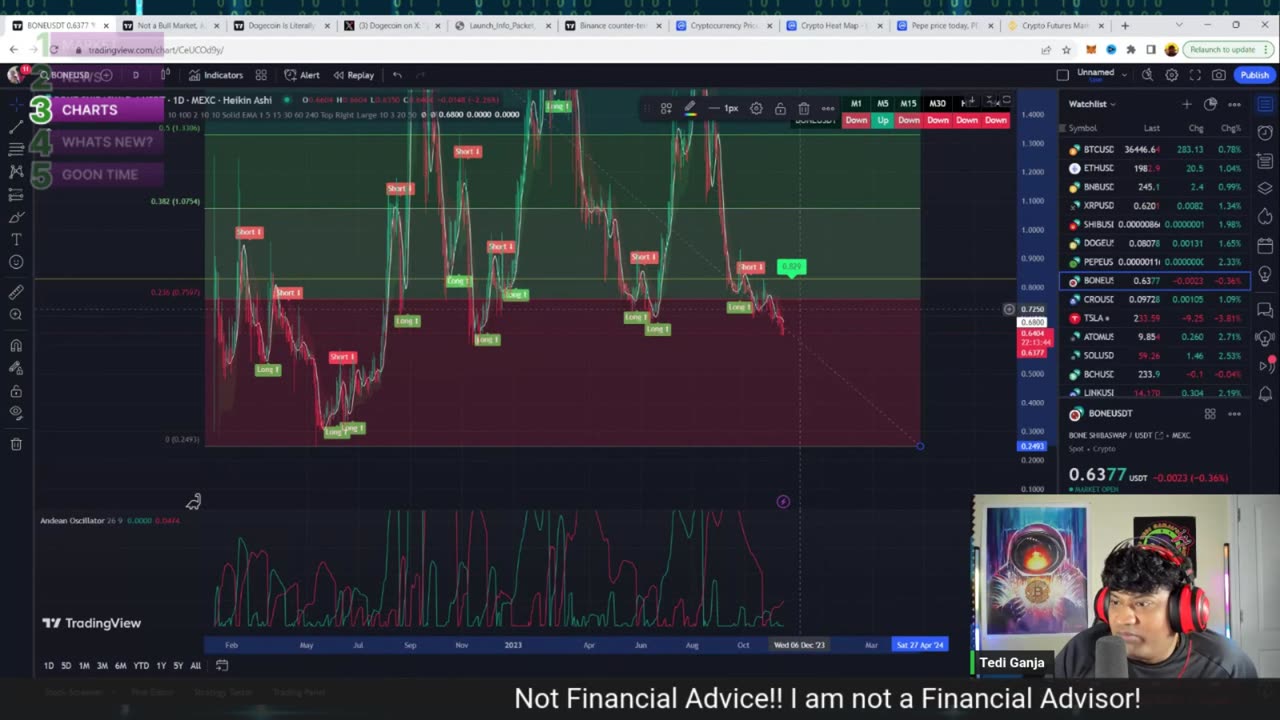Screen dimensions: 1280x720
Task: Open indicator templates grid icon
Action: [x=261, y=75]
